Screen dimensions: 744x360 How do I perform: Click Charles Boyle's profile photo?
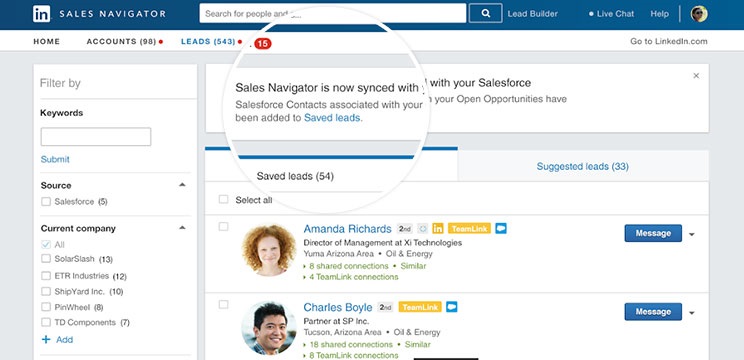point(269,328)
